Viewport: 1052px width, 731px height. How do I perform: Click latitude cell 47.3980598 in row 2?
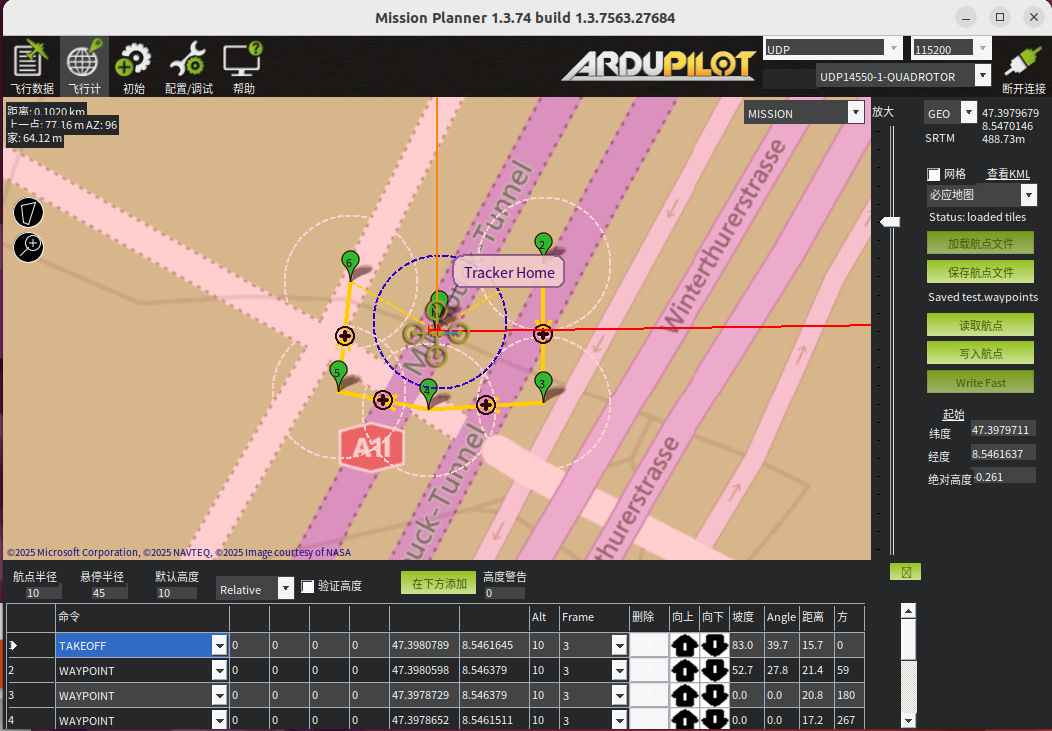[424, 670]
